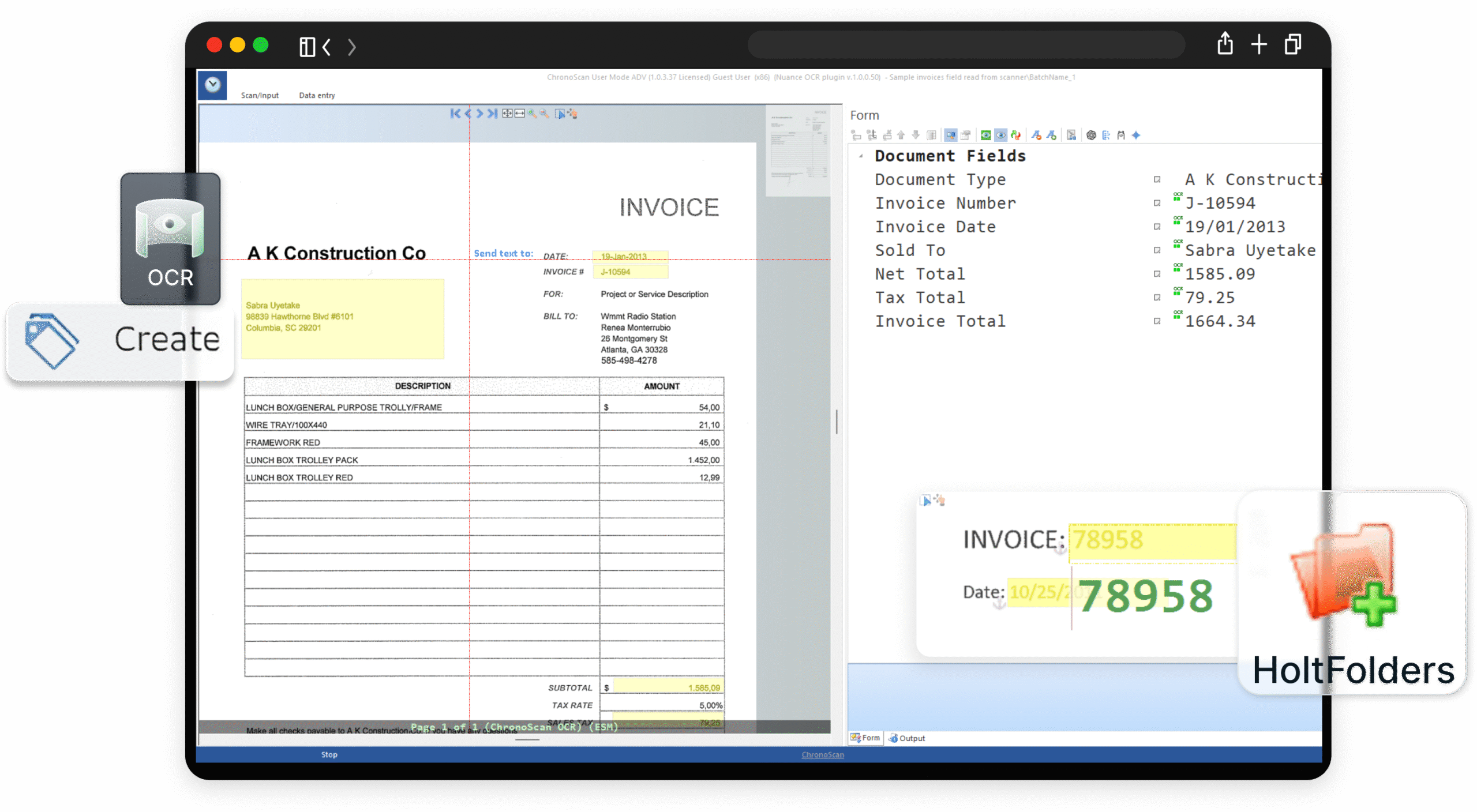
Task: Click the blue sparkle icon in Form toolbar
Action: coord(1136,135)
